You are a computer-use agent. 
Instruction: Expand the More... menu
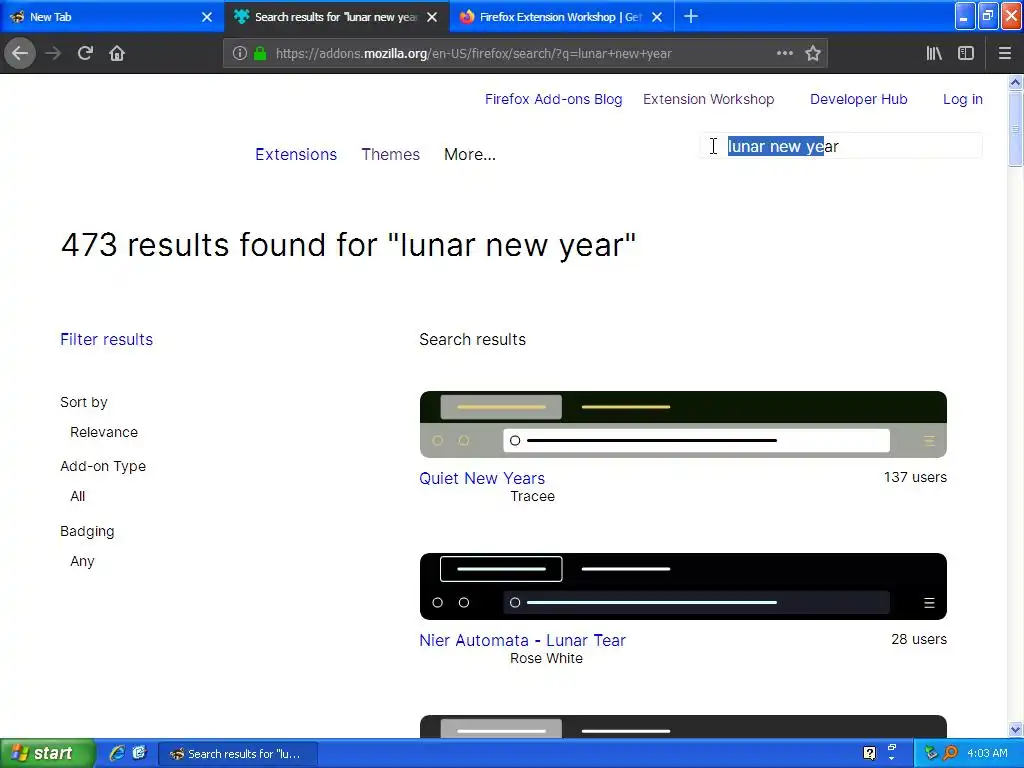(x=470, y=154)
